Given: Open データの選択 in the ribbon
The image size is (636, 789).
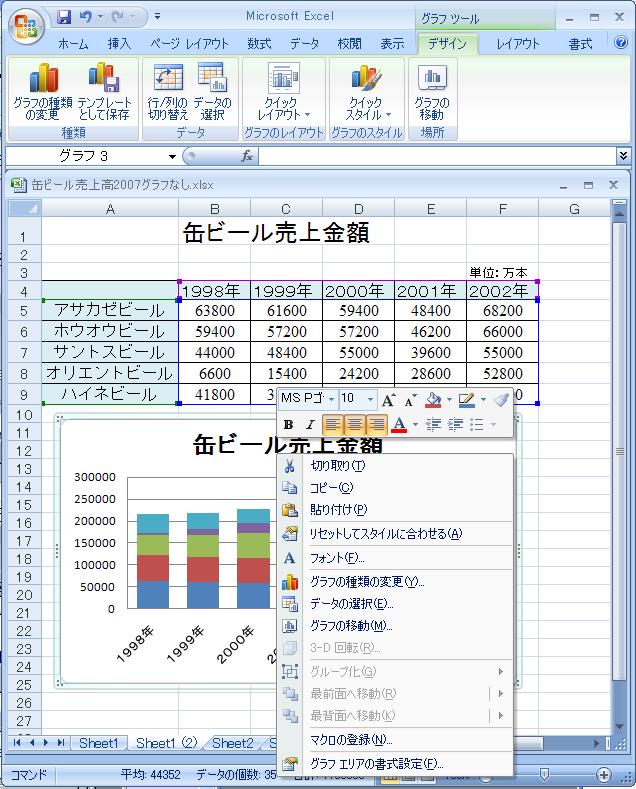Looking at the screenshot, I should [x=212, y=91].
